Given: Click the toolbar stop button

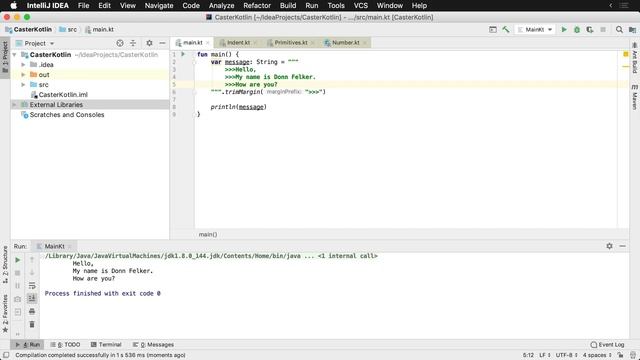Looking at the screenshot, I should (x=603, y=29).
